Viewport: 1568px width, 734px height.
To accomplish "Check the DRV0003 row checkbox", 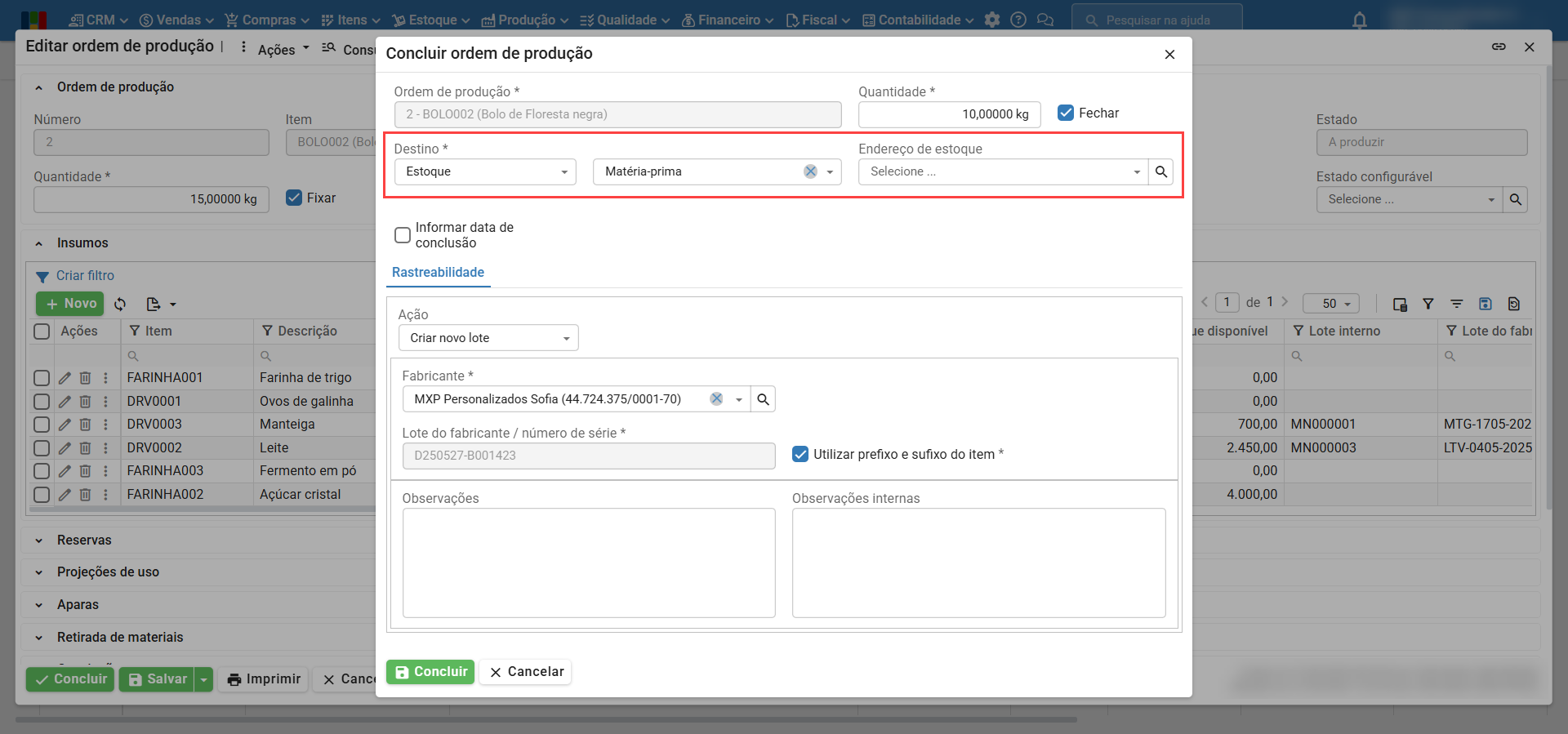I will (x=42, y=425).
